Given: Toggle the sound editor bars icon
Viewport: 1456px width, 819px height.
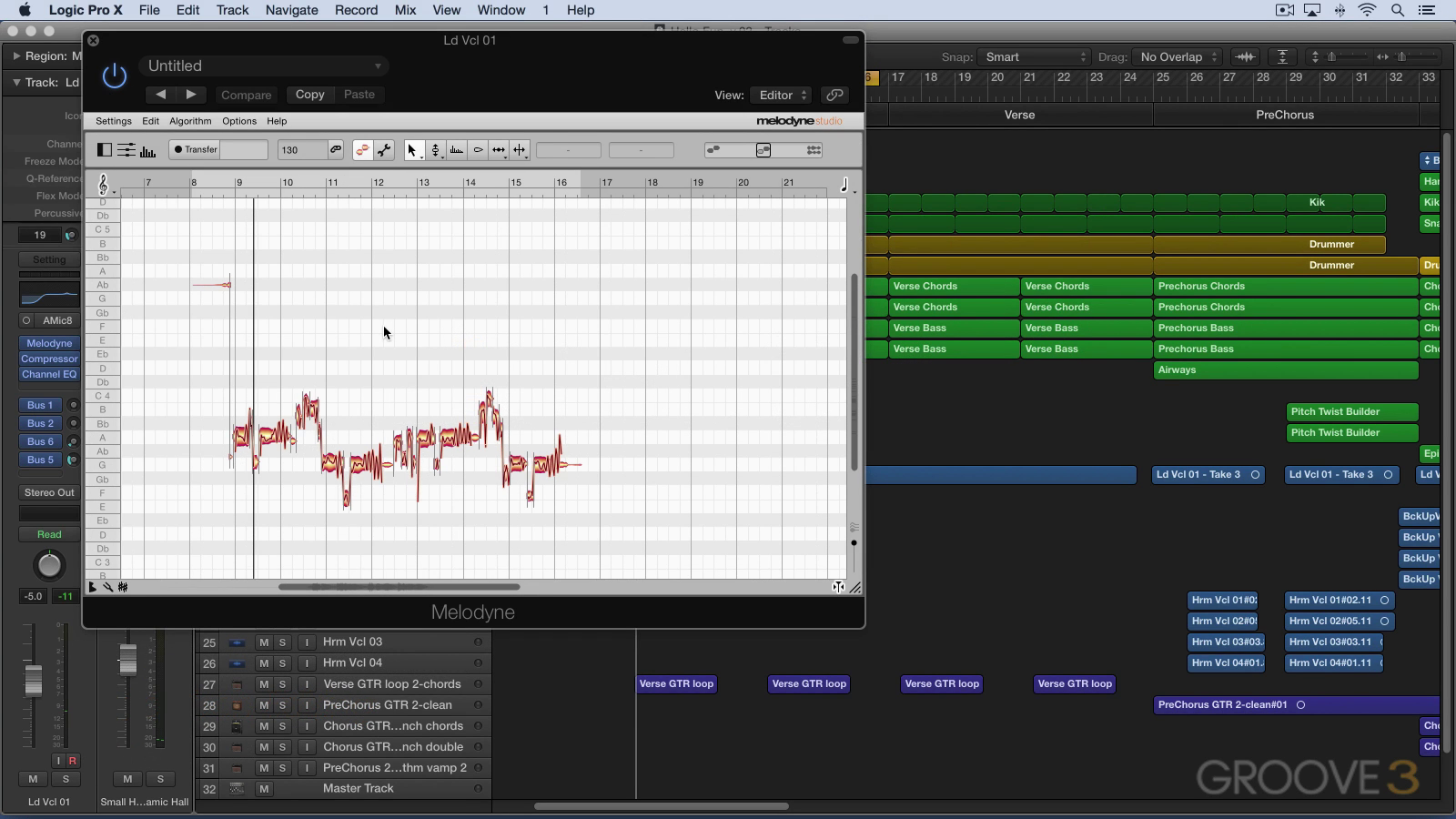Looking at the screenshot, I should pyautogui.click(x=147, y=150).
